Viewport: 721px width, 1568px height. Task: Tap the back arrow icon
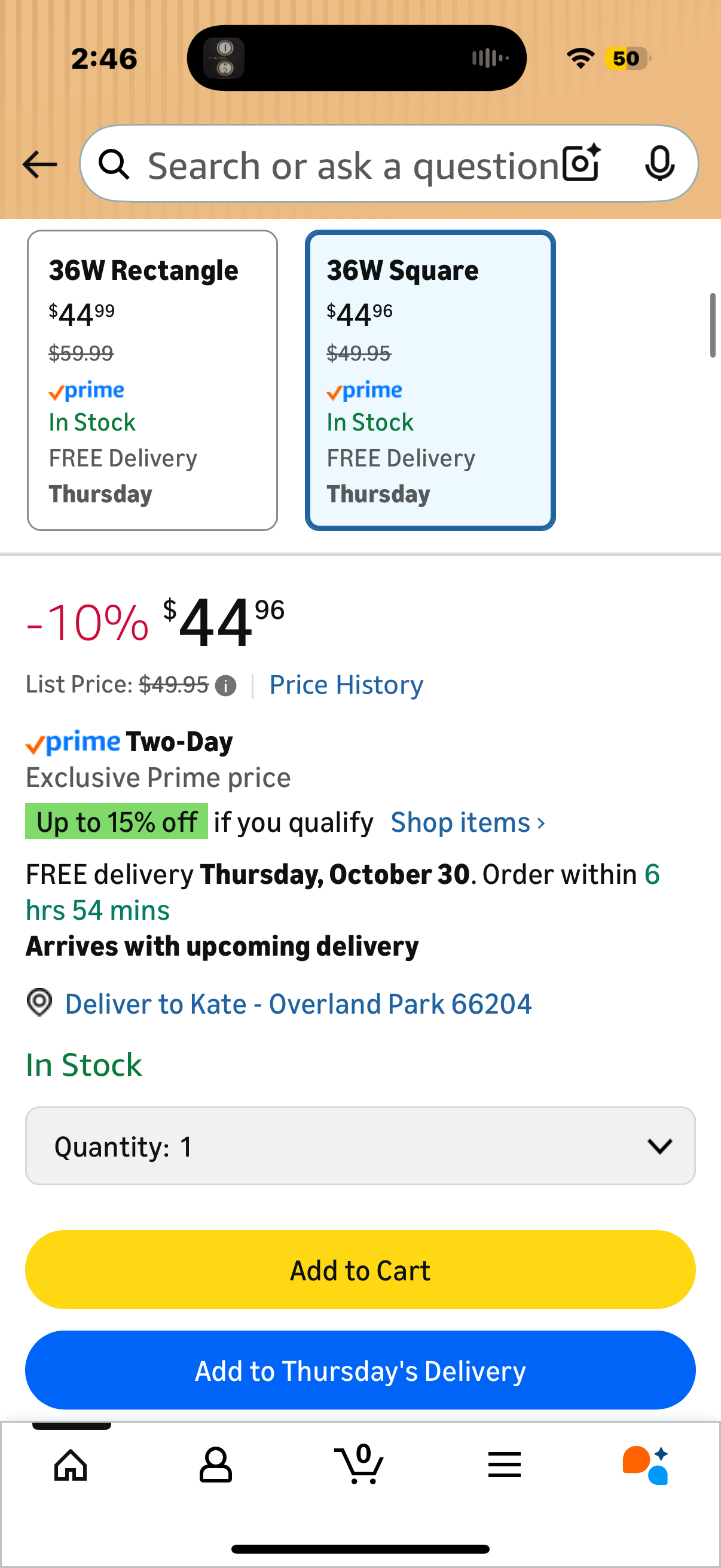pos(39,164)
